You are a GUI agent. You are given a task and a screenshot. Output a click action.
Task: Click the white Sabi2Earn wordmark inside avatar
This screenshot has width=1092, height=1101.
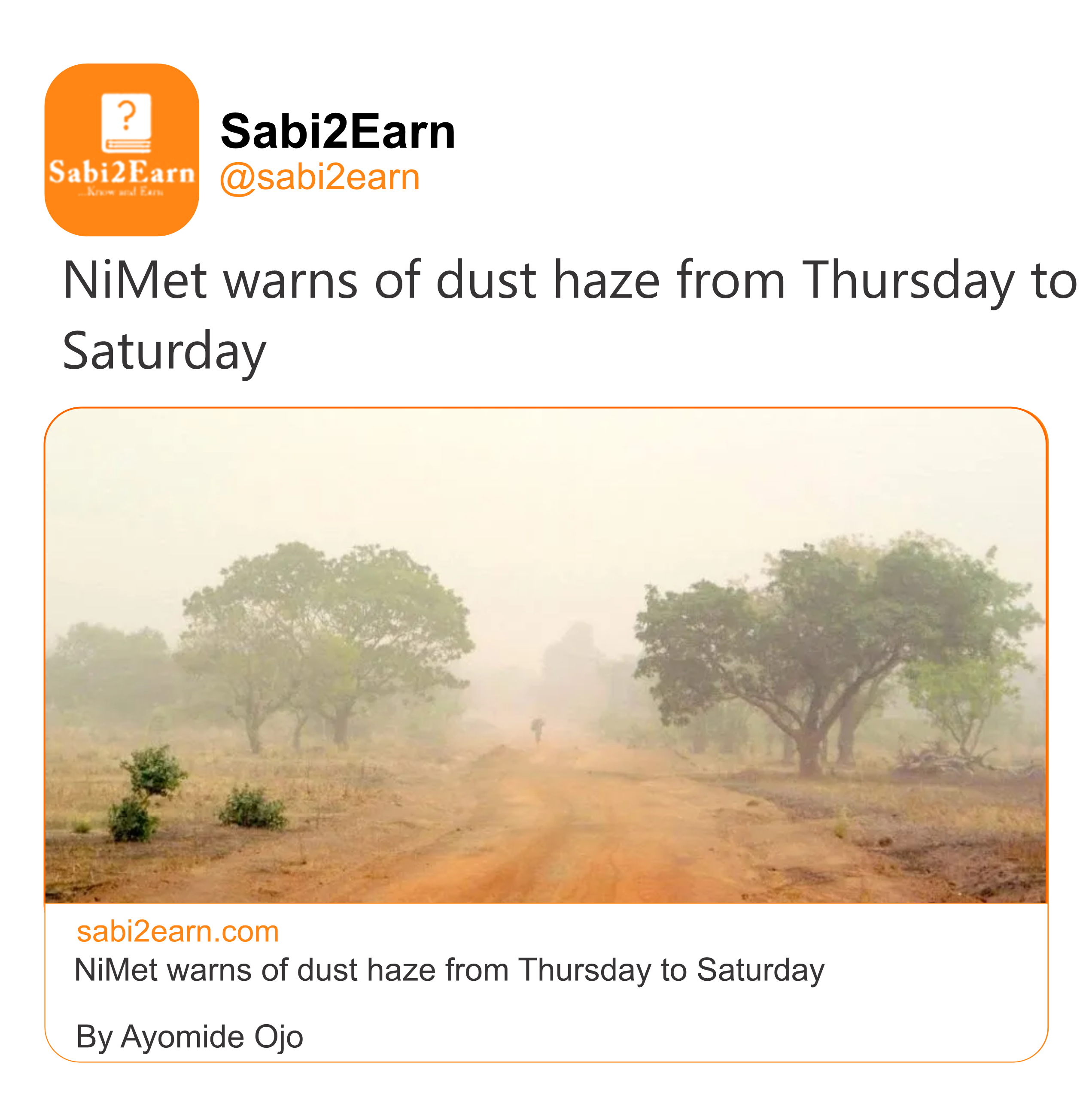(x=122, y=173)
